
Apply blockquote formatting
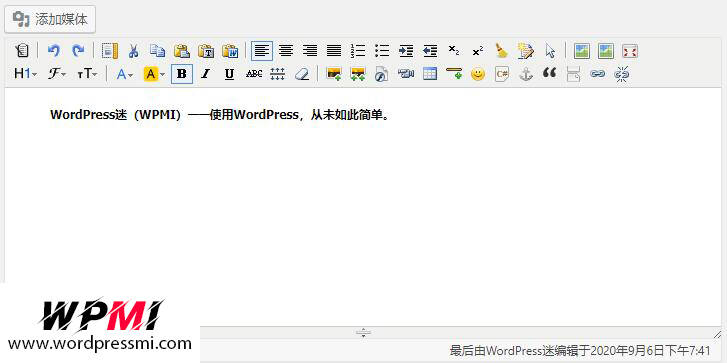point(550,74)
